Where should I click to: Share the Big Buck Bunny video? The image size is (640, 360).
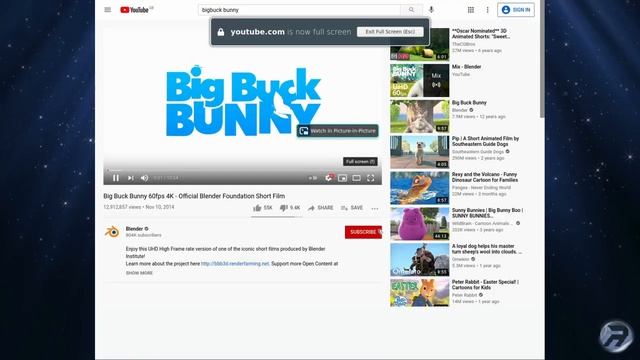coord(320,208)
